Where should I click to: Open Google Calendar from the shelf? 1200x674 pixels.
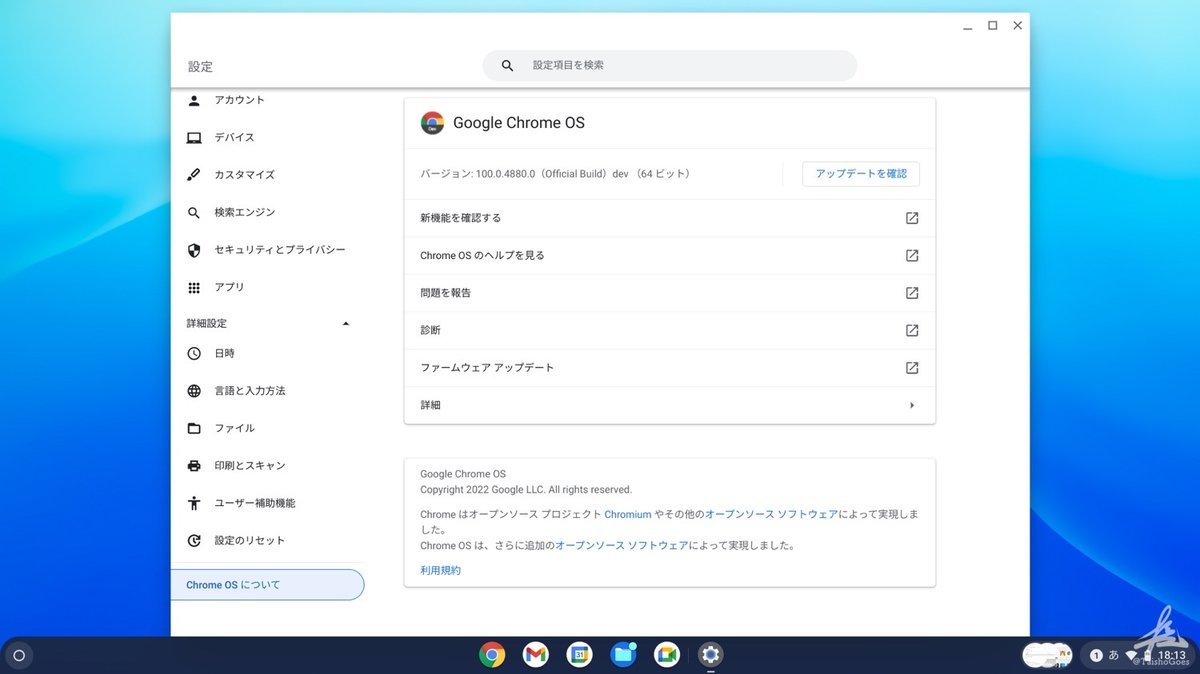pos(579,655)
